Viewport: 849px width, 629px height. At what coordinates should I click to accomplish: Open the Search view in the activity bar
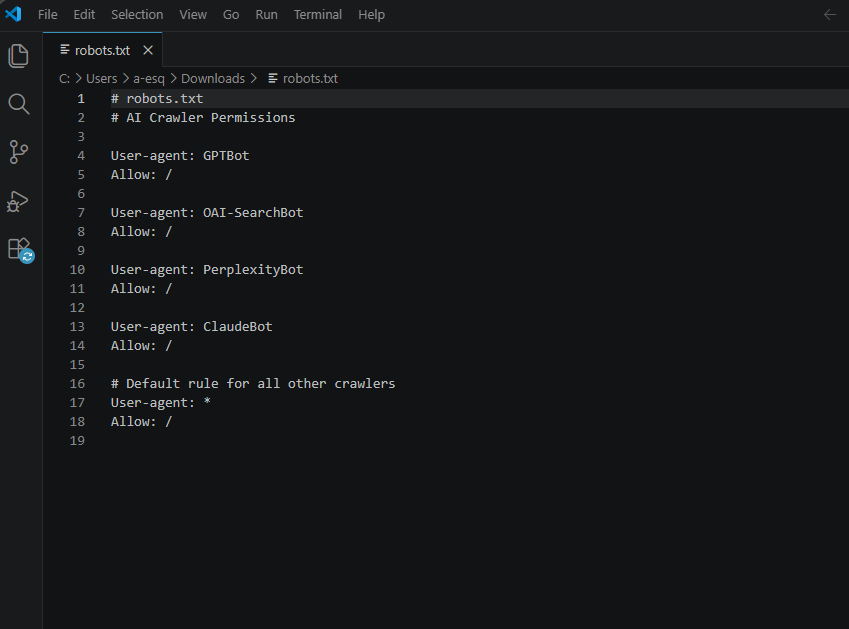[x=18, y=104]
